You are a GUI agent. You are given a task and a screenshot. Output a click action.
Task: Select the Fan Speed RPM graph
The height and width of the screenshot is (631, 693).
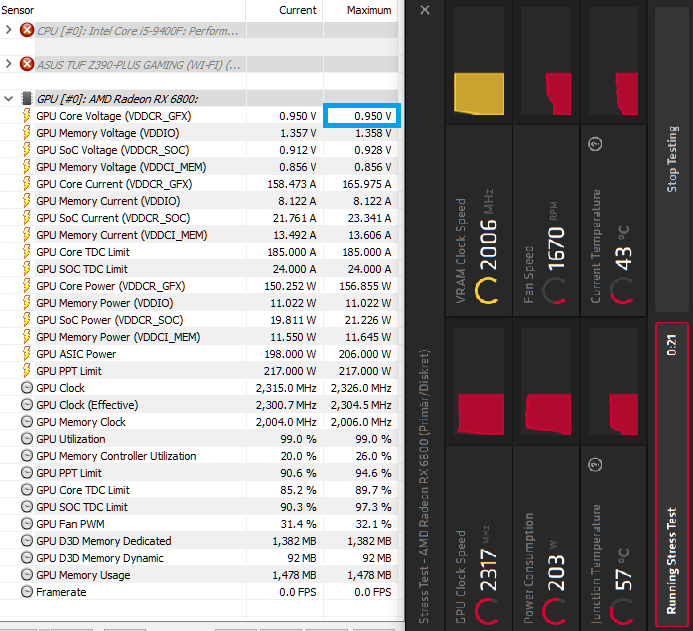point(546,62)
